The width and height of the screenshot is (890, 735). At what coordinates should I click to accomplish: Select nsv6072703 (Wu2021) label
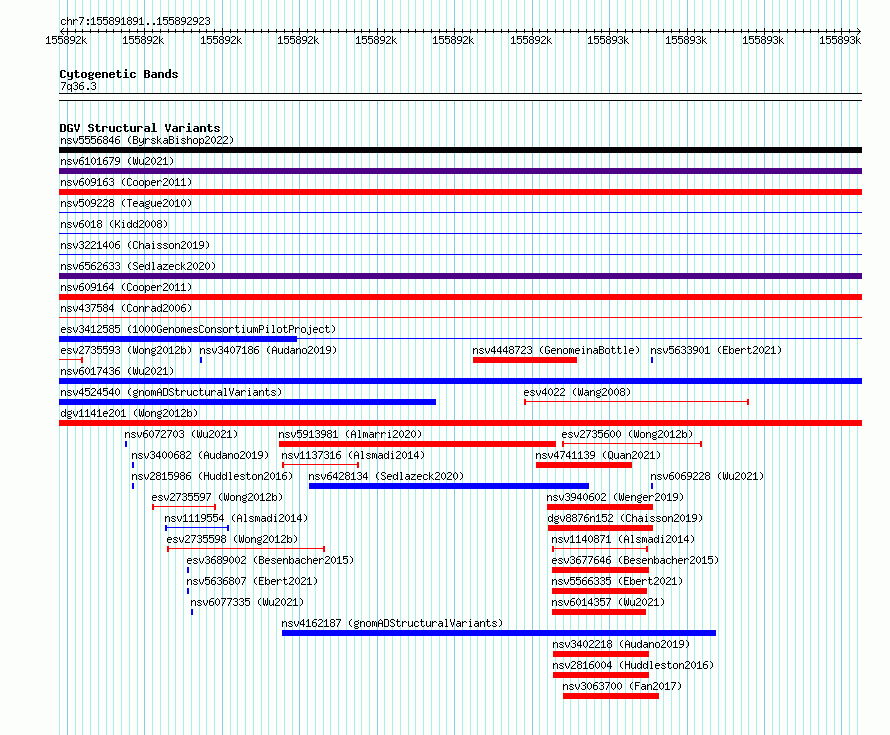coord(181,434)
